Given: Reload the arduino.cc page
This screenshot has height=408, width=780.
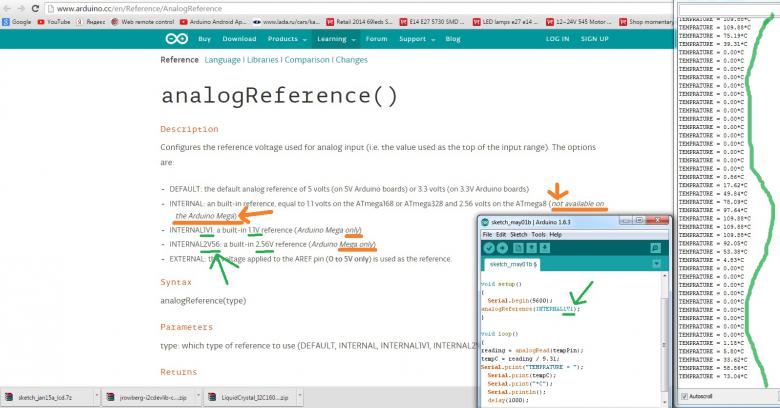Looking at the screenshot, I should click(x=35, y=8).
